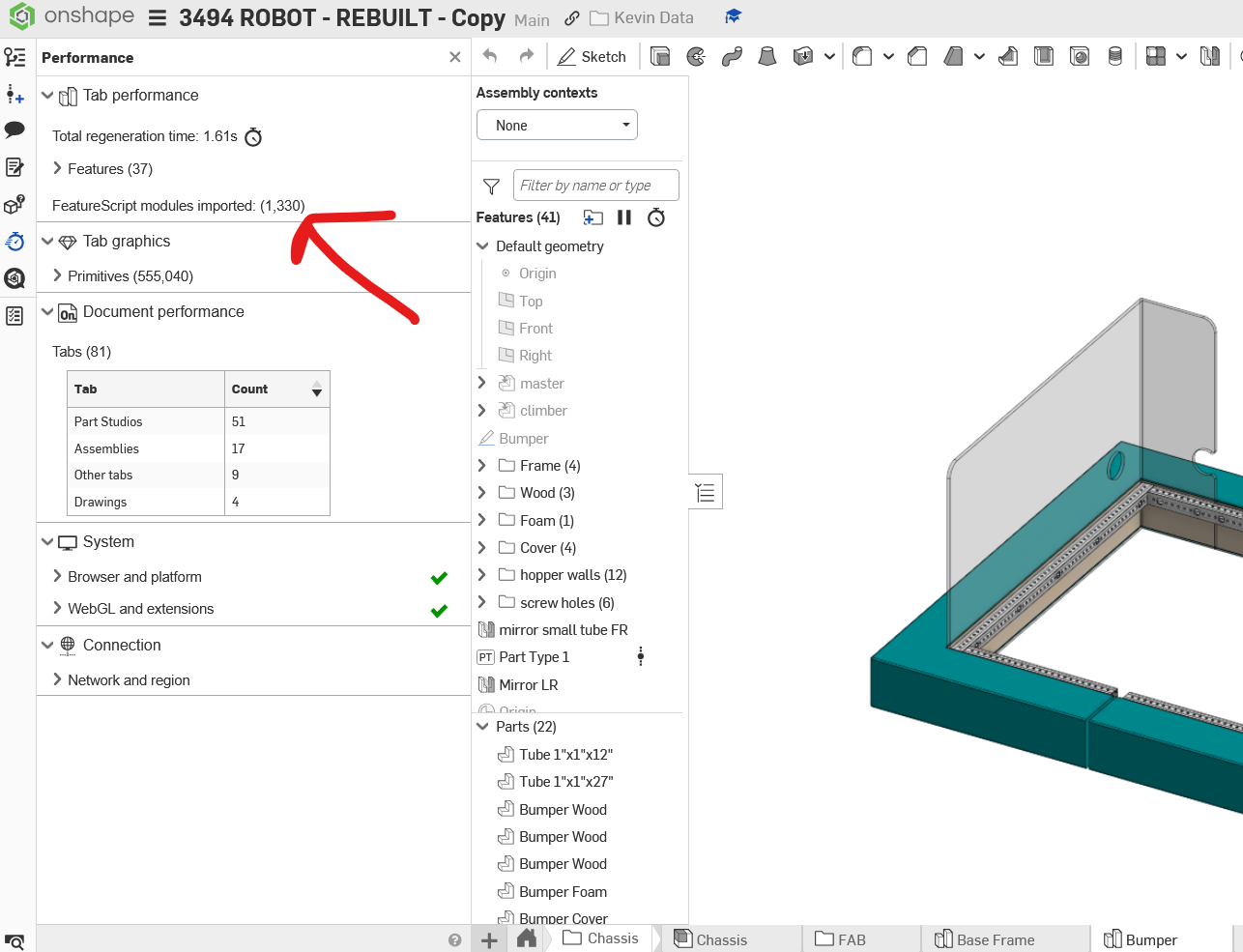Open the Fillet tool dropdown arrow
The image size is (1243, 952).
point(888,57)
